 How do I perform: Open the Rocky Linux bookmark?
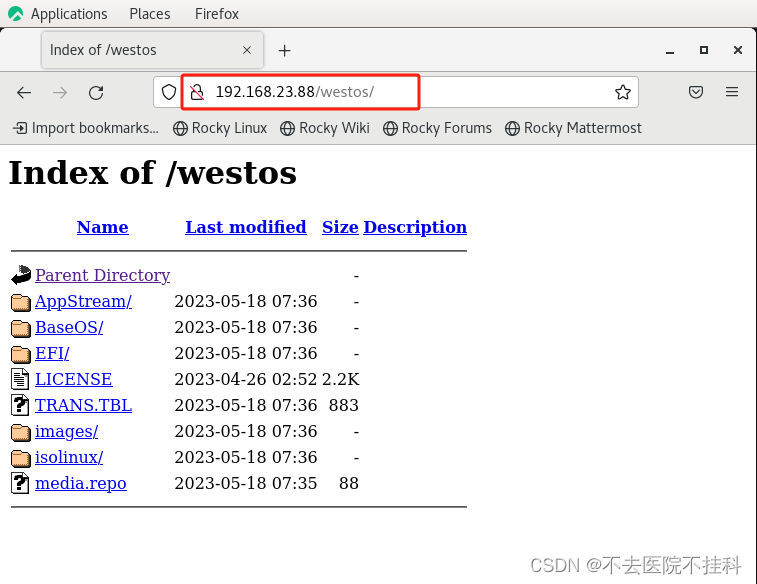[220, 128]
